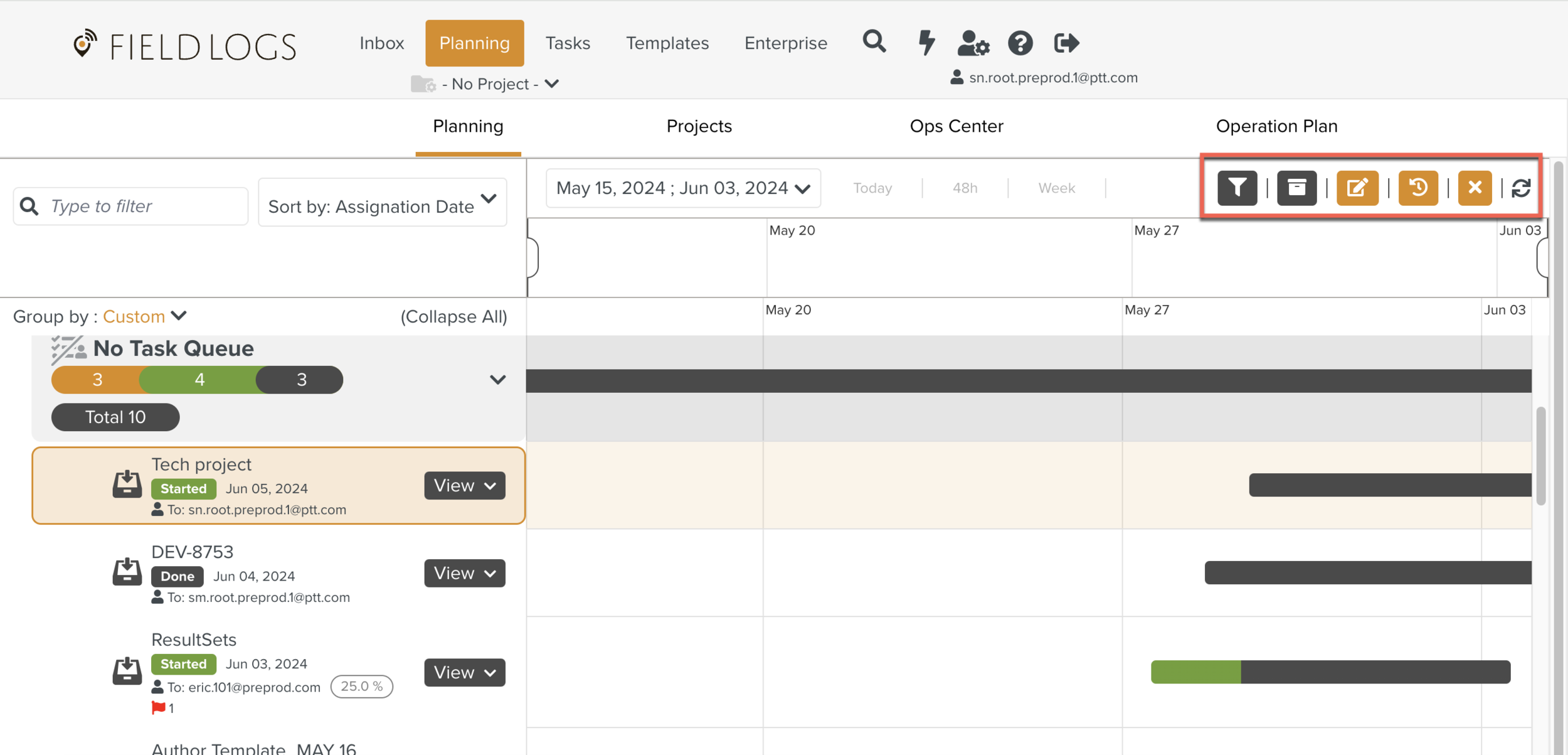Open the lightning bolt quick actions
Image resolution: width=1568 pixels, height=755 pixels.
926,43
